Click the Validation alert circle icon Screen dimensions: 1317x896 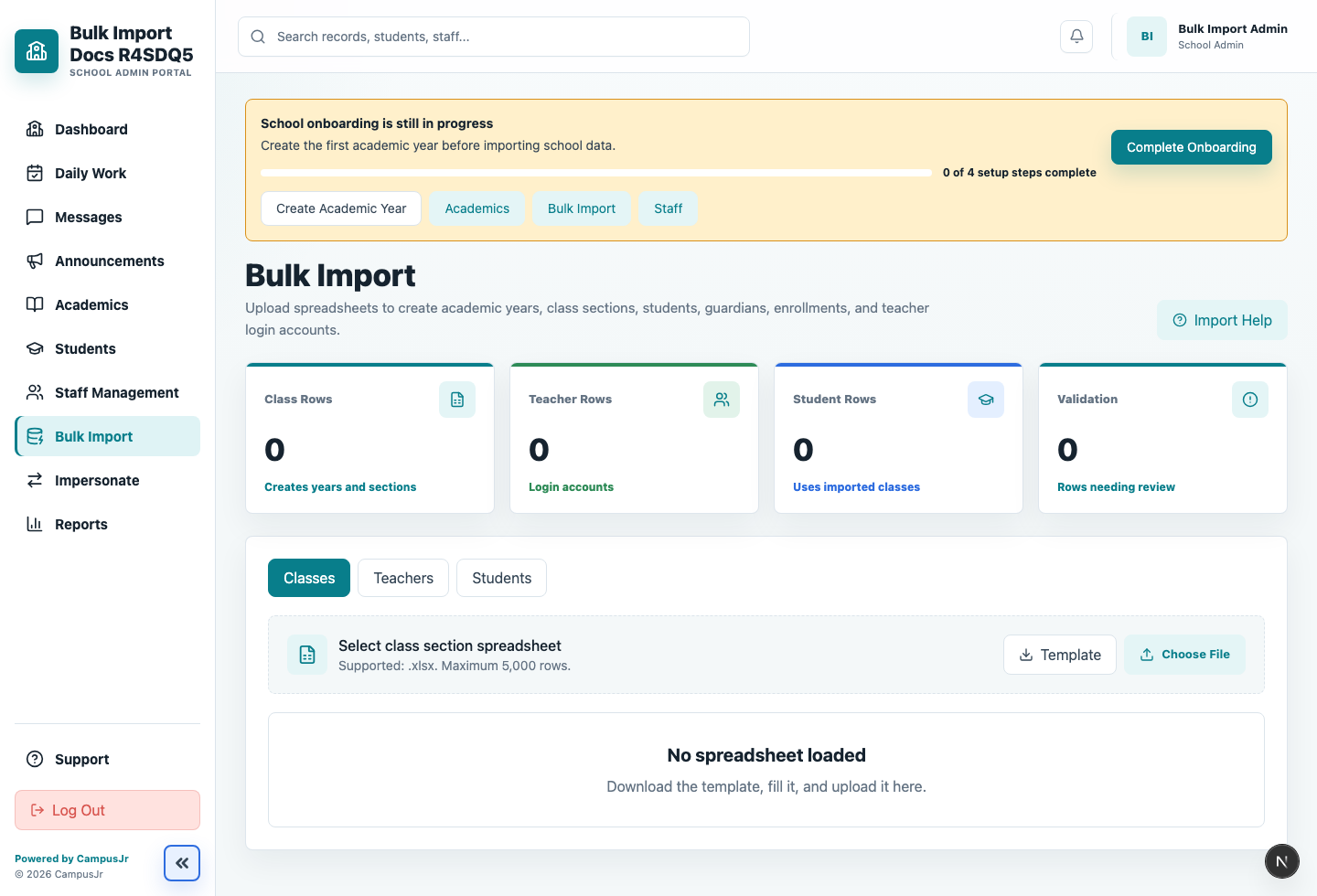coord(1250,400)
